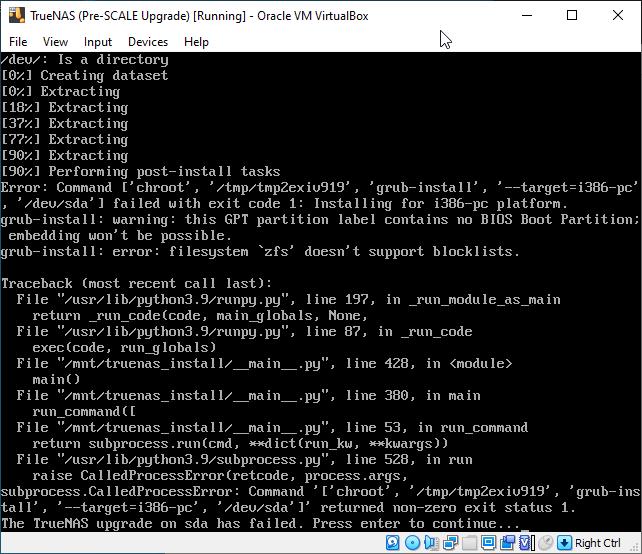The height and width of the screenshot is (554, 642).
Task: Click the audio status icon
Action: point(432,543)
